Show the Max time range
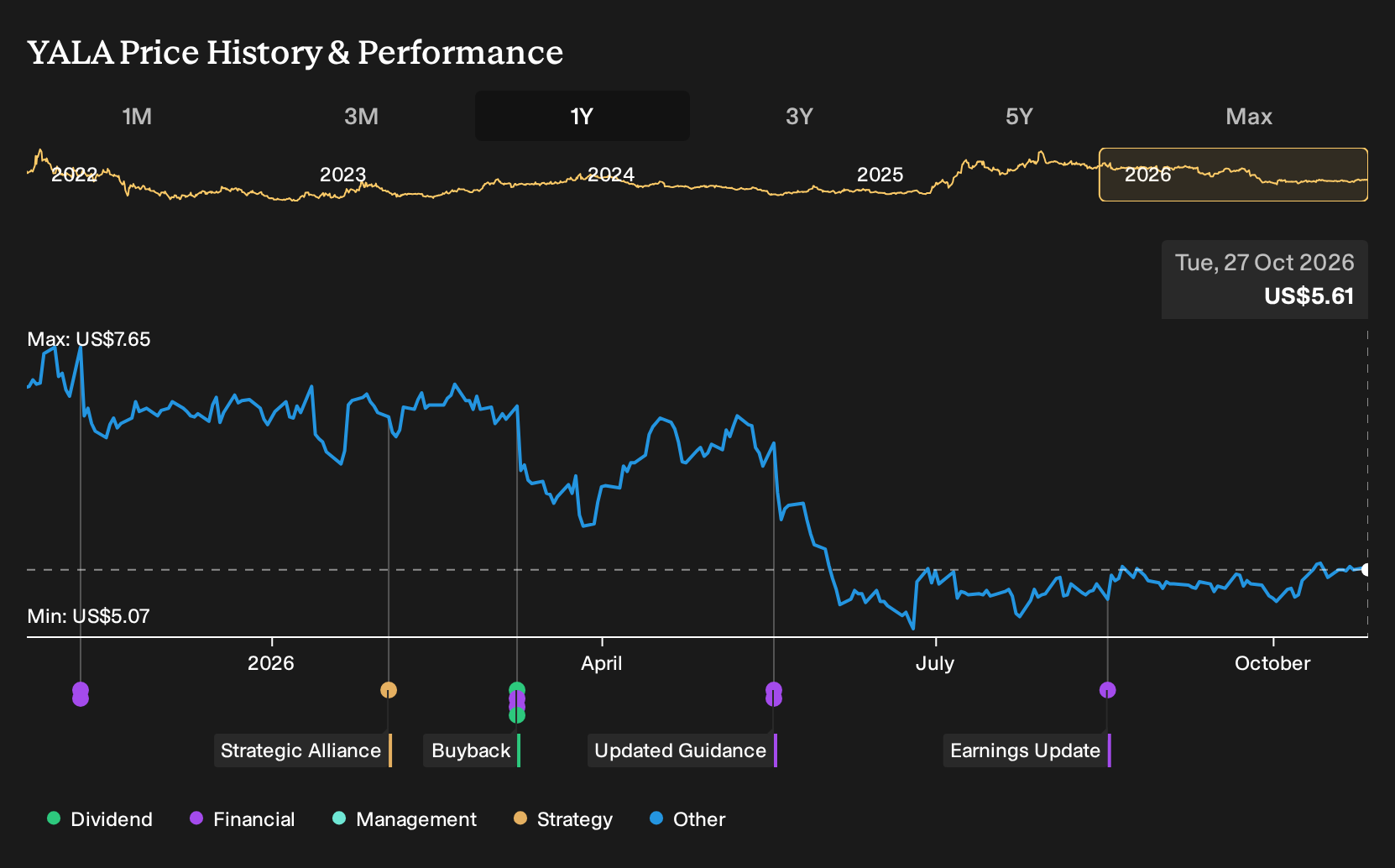The height and width of the screenshot is (868, 1395). (x=1249, y=116)
